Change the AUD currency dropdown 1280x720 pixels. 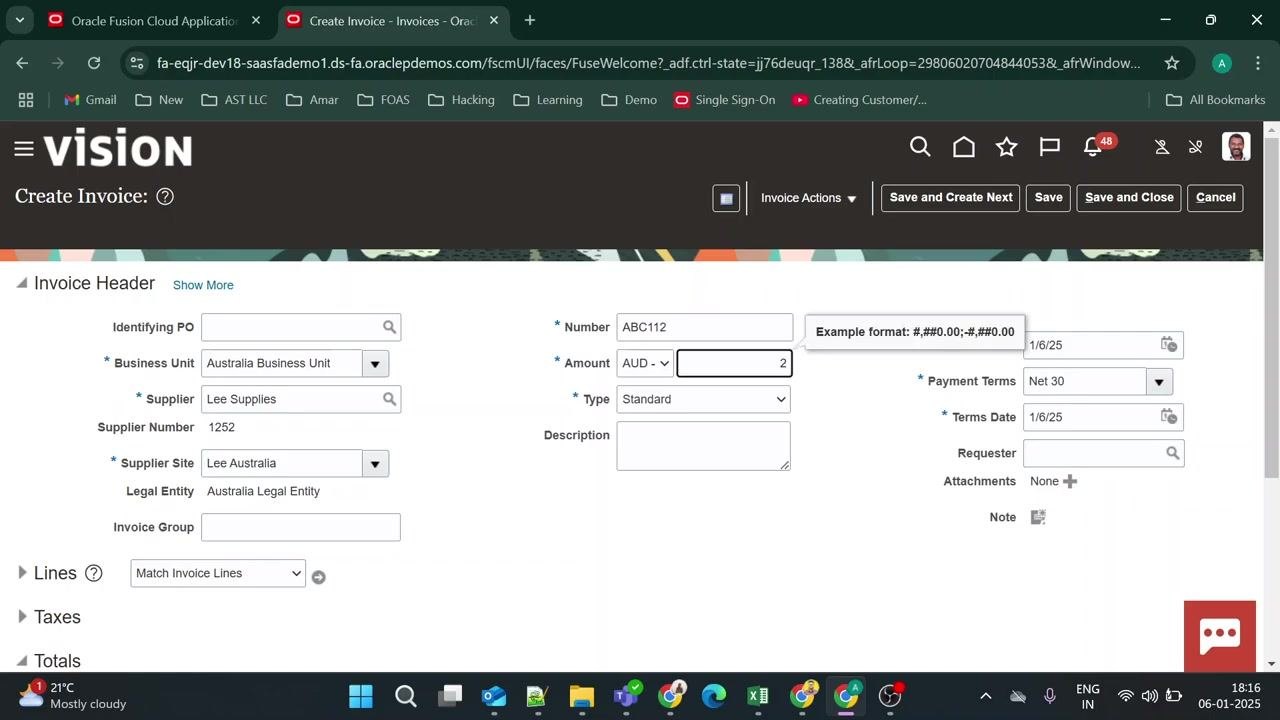coord(645,363)
